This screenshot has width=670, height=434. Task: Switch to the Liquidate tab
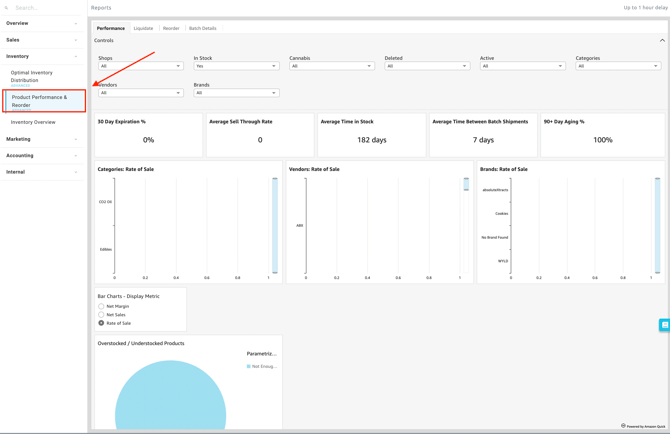[143, 28]
